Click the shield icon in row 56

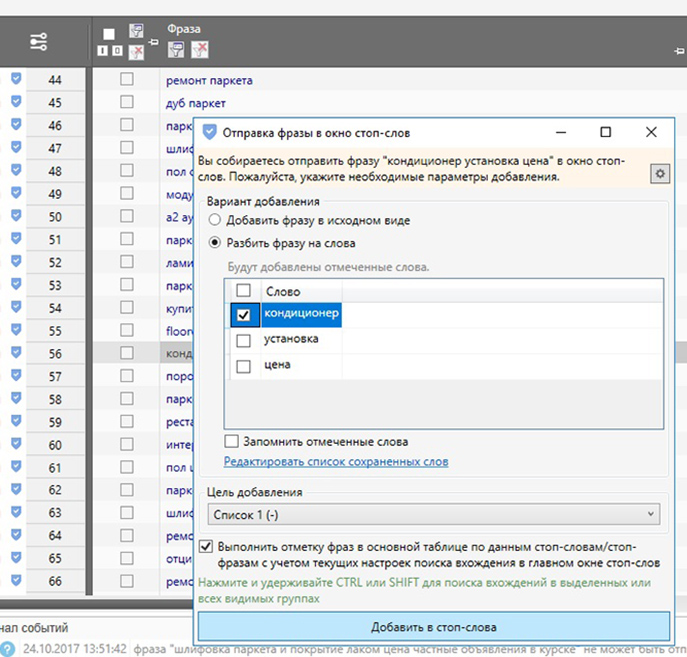16,352
